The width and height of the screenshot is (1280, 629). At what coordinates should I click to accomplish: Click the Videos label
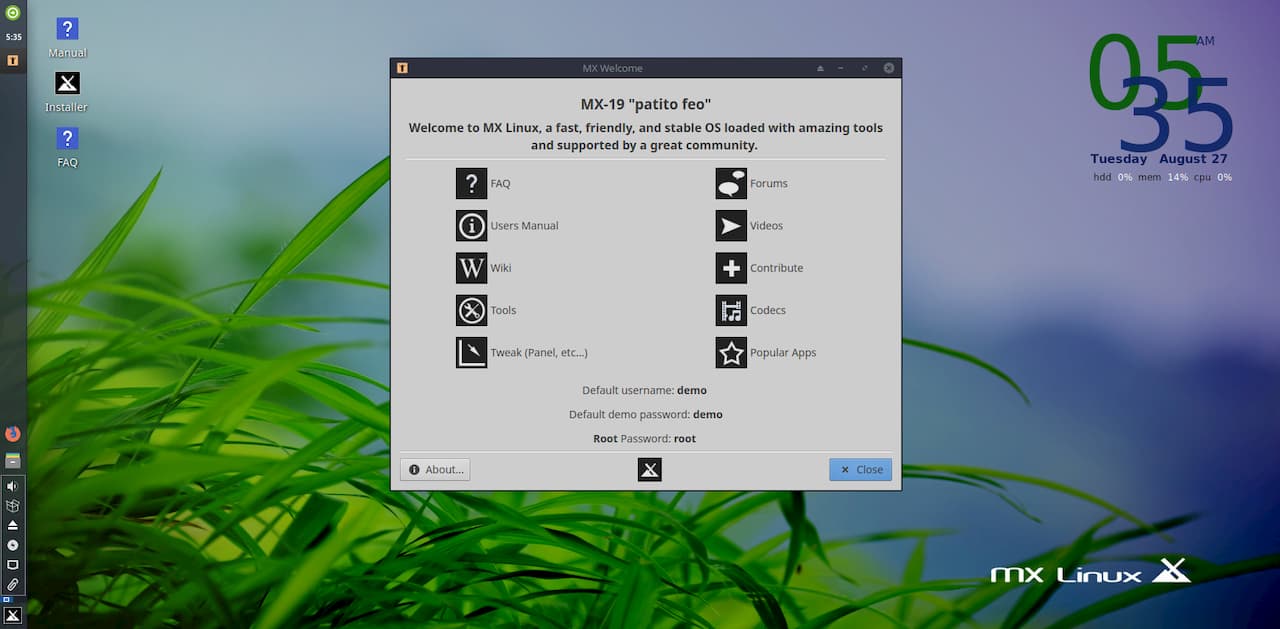pyautogui.click(x=767, y=226)
